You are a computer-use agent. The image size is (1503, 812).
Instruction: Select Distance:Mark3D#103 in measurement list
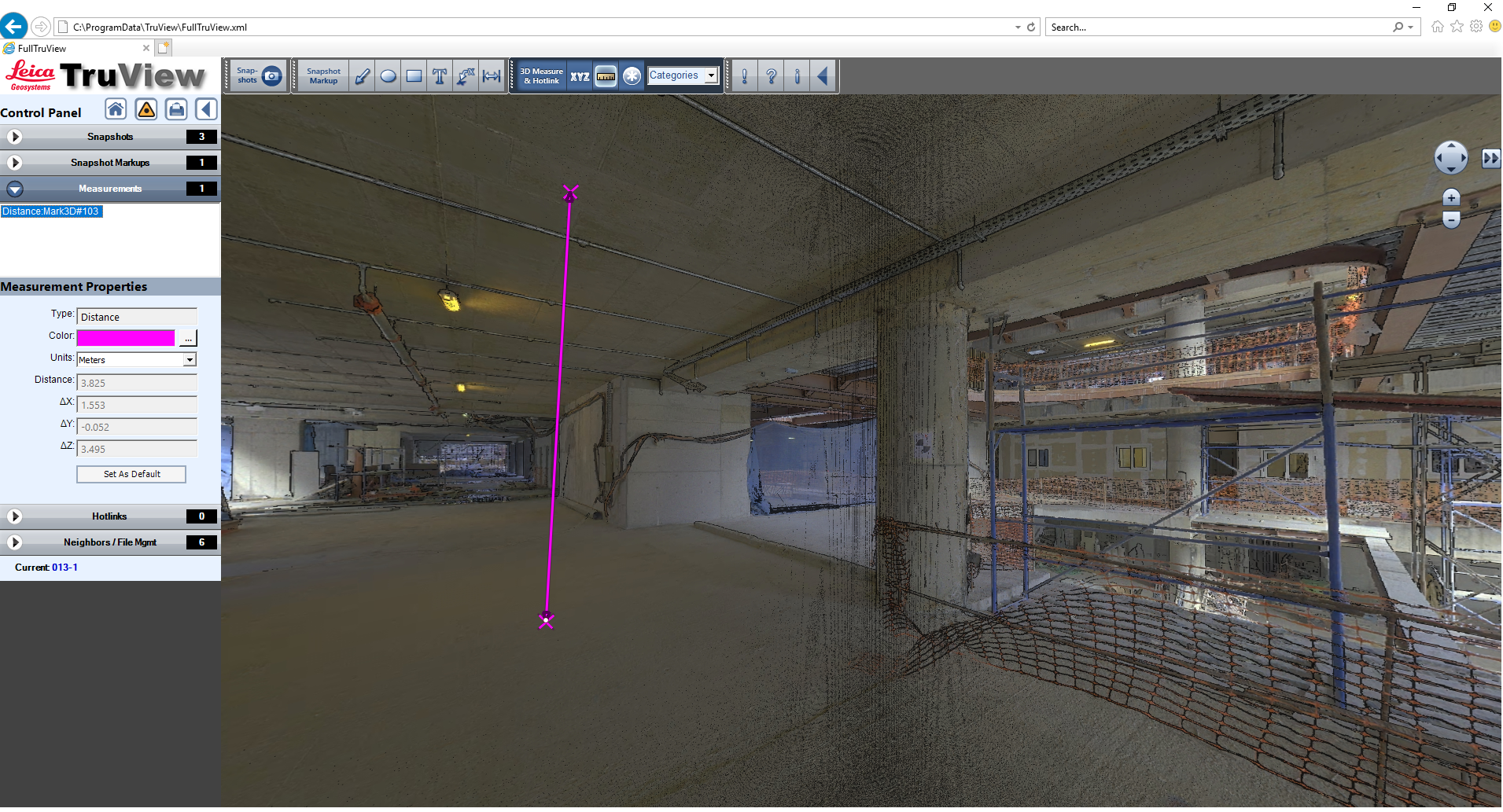click(51, 211)
